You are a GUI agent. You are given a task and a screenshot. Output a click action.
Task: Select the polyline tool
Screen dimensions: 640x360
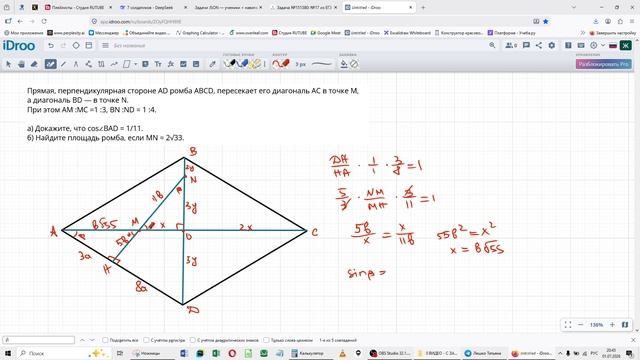click(x=89, y=64)
